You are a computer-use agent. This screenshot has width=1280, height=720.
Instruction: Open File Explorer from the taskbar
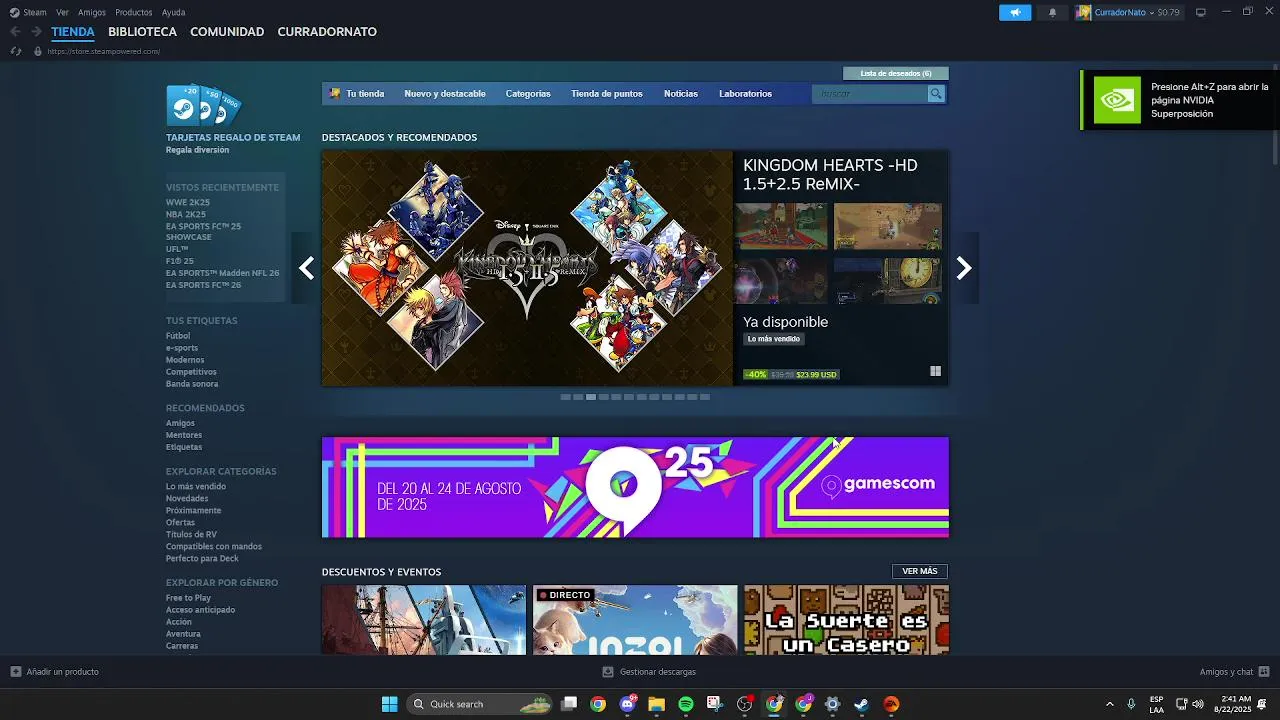coord(657,704)
